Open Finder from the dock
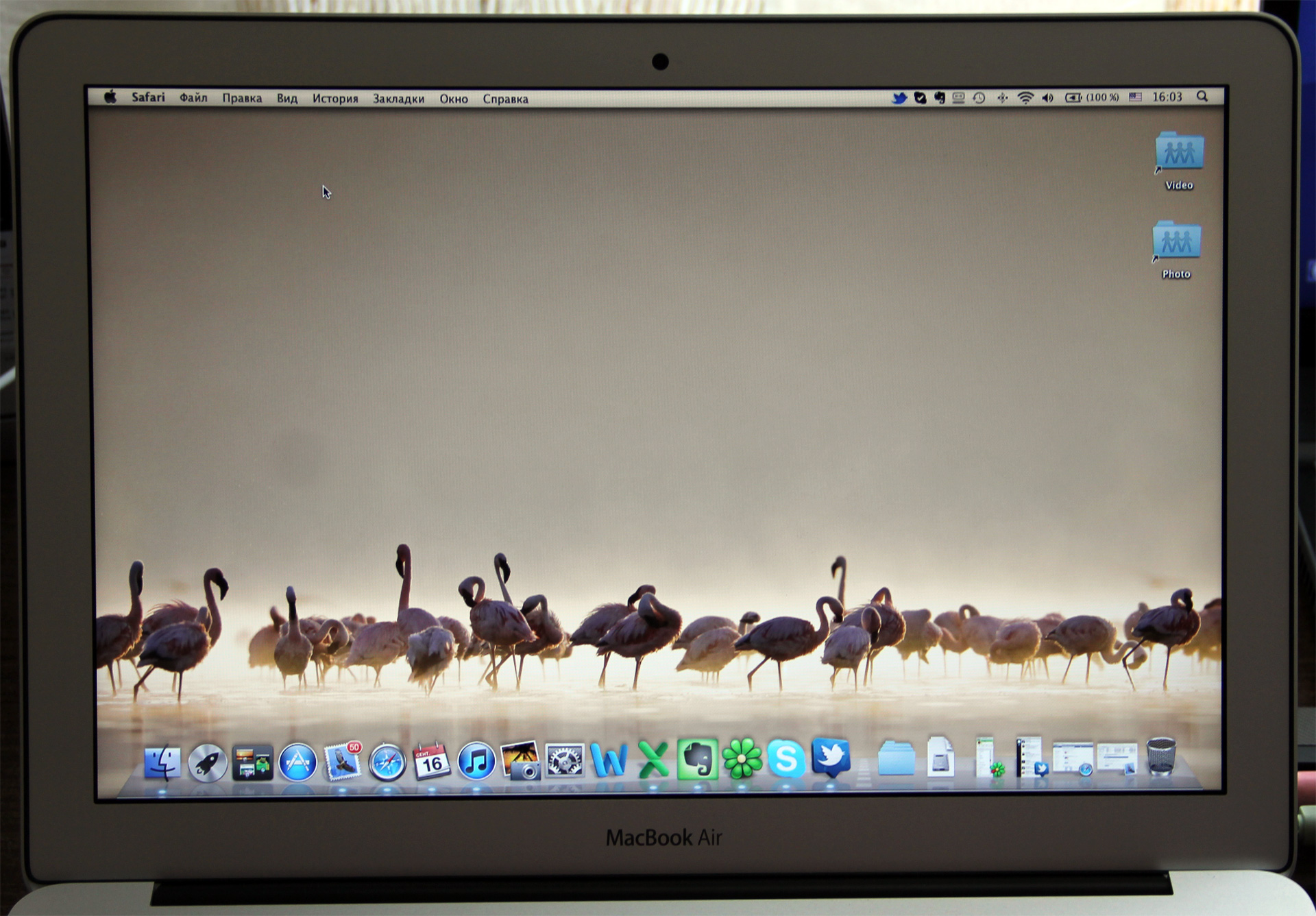 tap(162, 762)
